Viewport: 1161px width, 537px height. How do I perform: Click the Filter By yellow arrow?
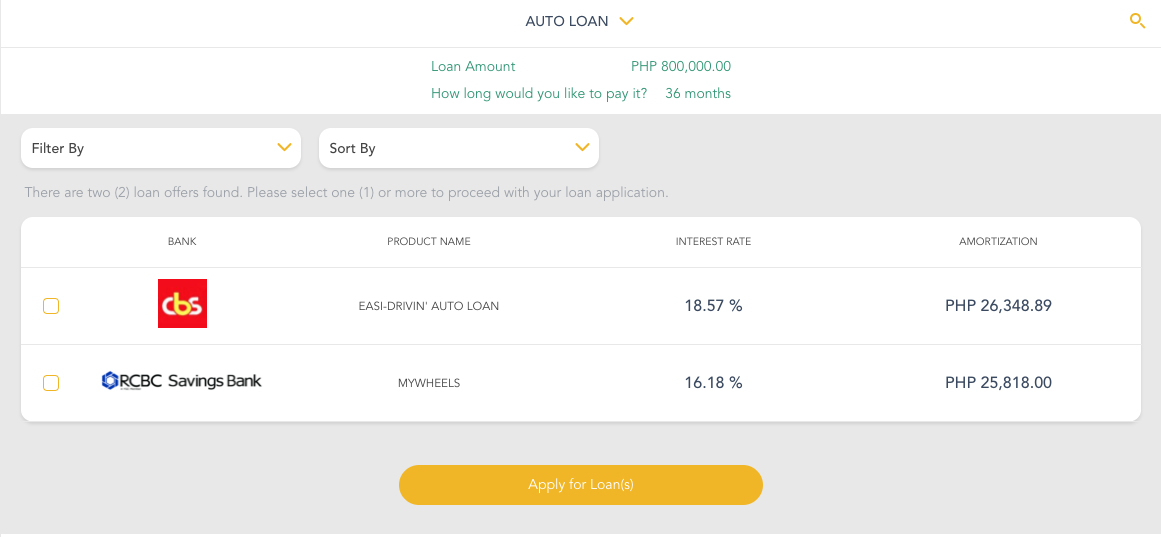(284, 147)
